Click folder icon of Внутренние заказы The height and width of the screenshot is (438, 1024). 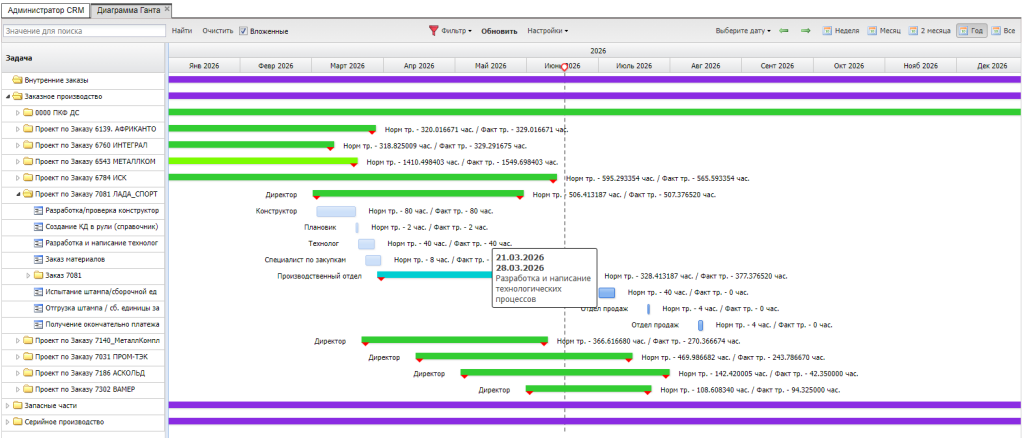click(x=18, y=80)
